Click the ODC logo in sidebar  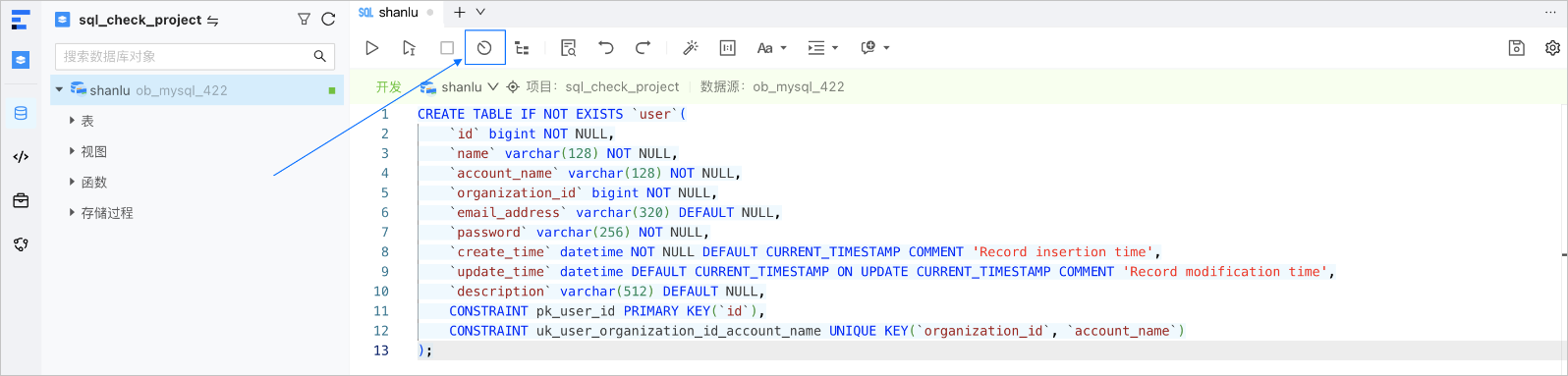pos(21,20)
